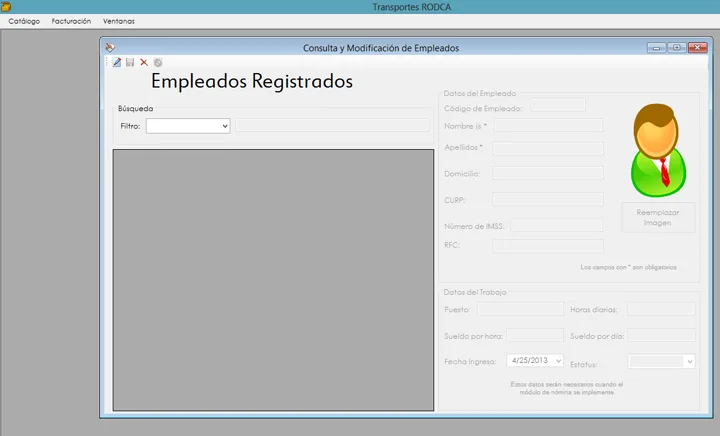Close the Consulta de Empleados window
The height and width of the screenshot is (436, 720).
[698, 48]
